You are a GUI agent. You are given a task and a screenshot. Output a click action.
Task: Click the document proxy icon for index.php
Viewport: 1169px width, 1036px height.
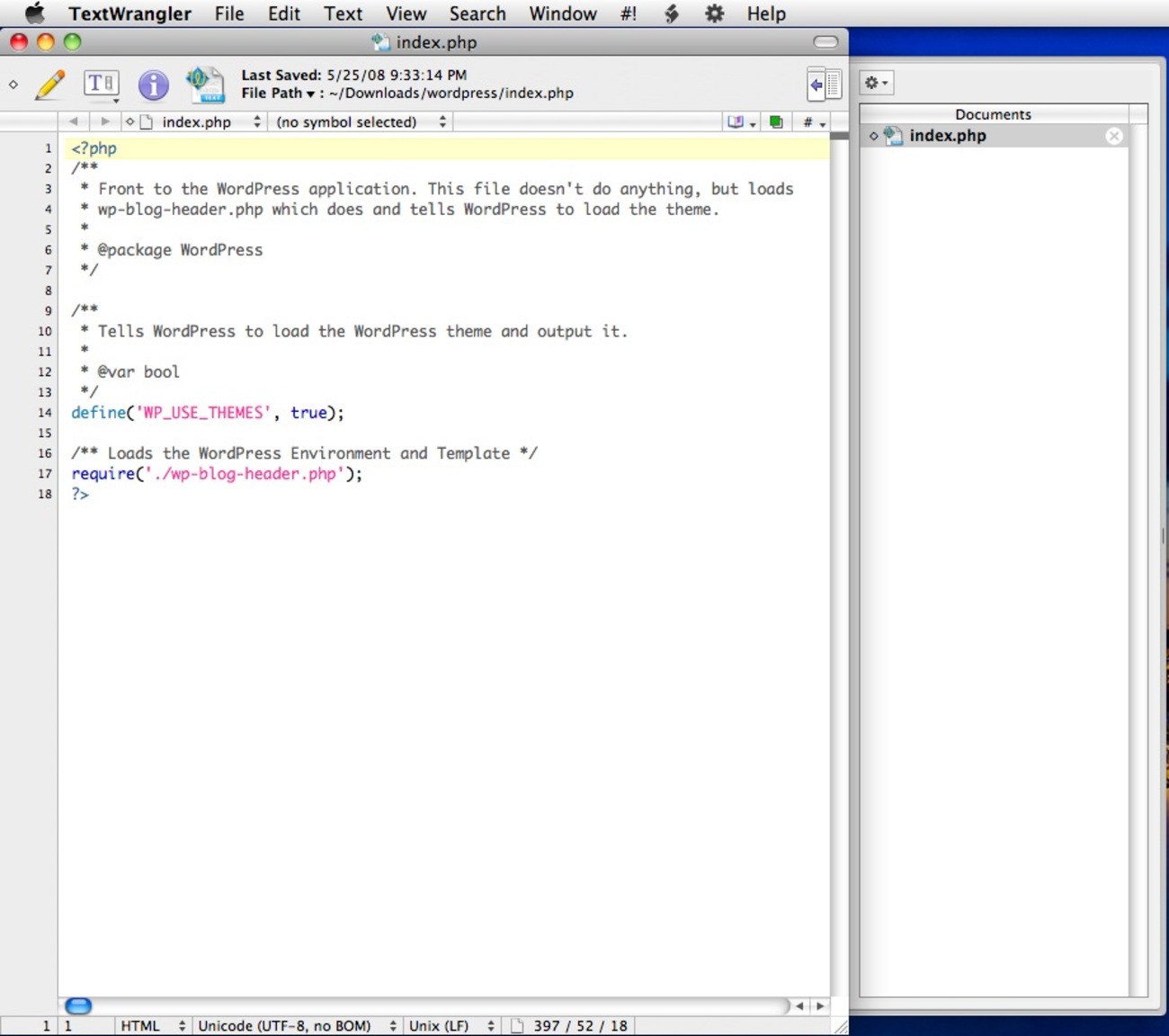point(205,85)
